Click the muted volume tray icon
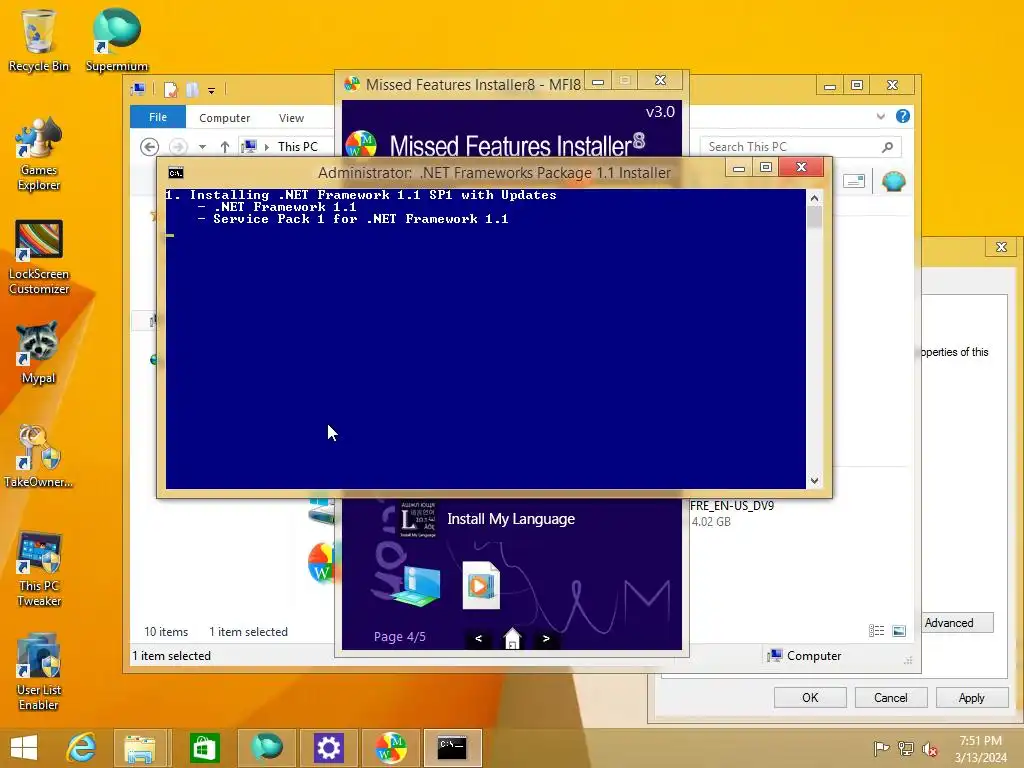This screenshot has height=768, width=1024. click(930, 749)
